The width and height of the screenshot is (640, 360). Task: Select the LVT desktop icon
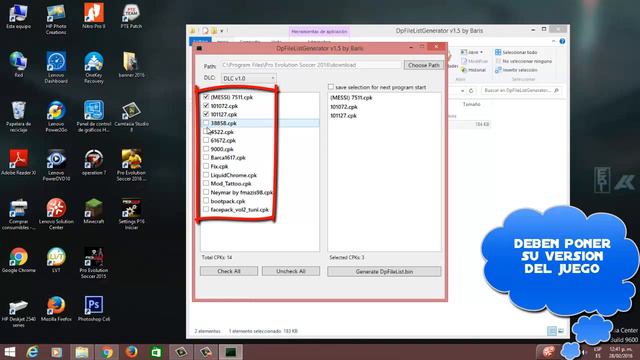pyautogui.click(x=56, y=260)
